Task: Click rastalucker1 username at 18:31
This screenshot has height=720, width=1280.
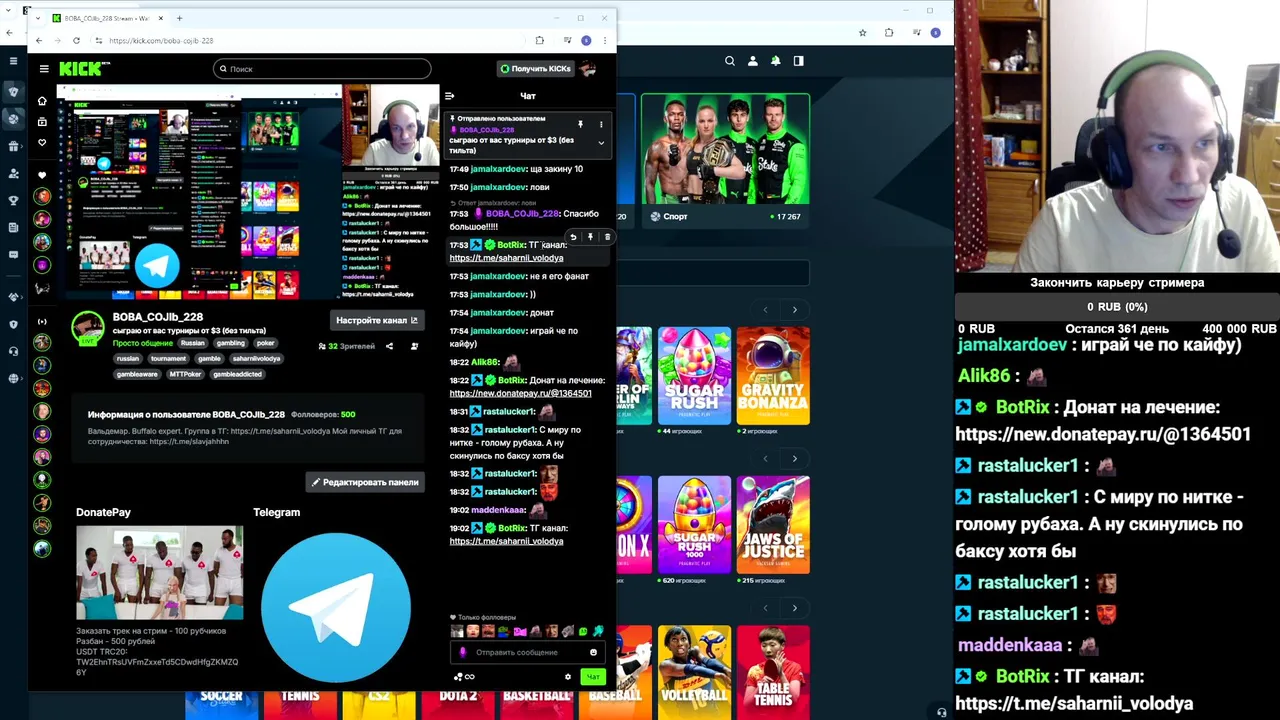Action: (510, 412)
